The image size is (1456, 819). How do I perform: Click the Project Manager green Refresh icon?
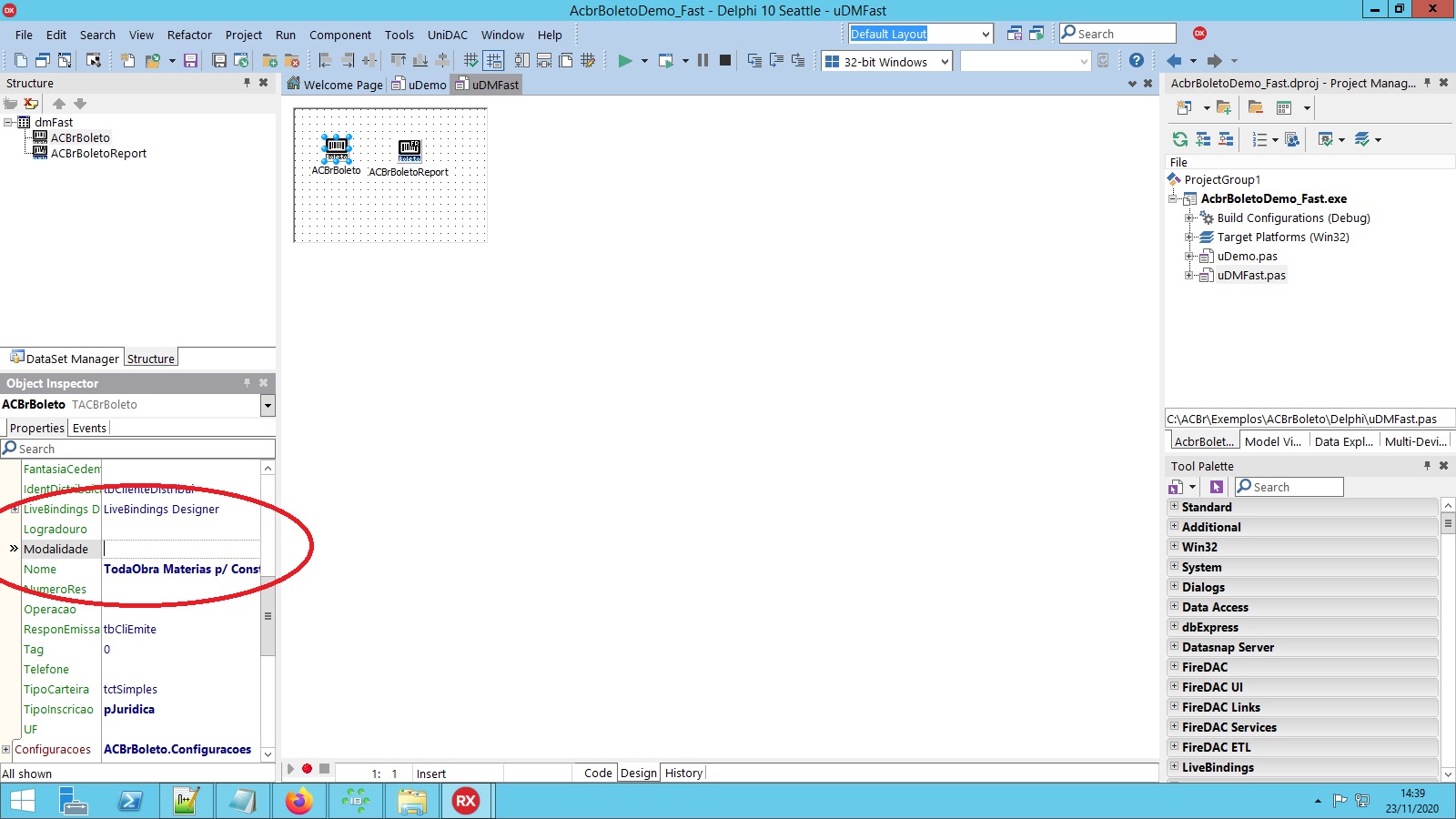click(x=1180, y=139)
